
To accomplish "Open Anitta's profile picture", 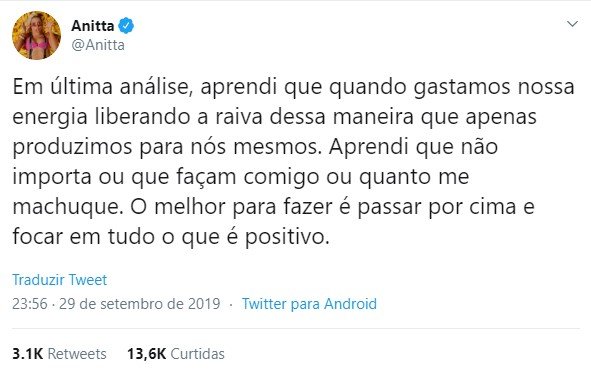I will click(37, 35).
